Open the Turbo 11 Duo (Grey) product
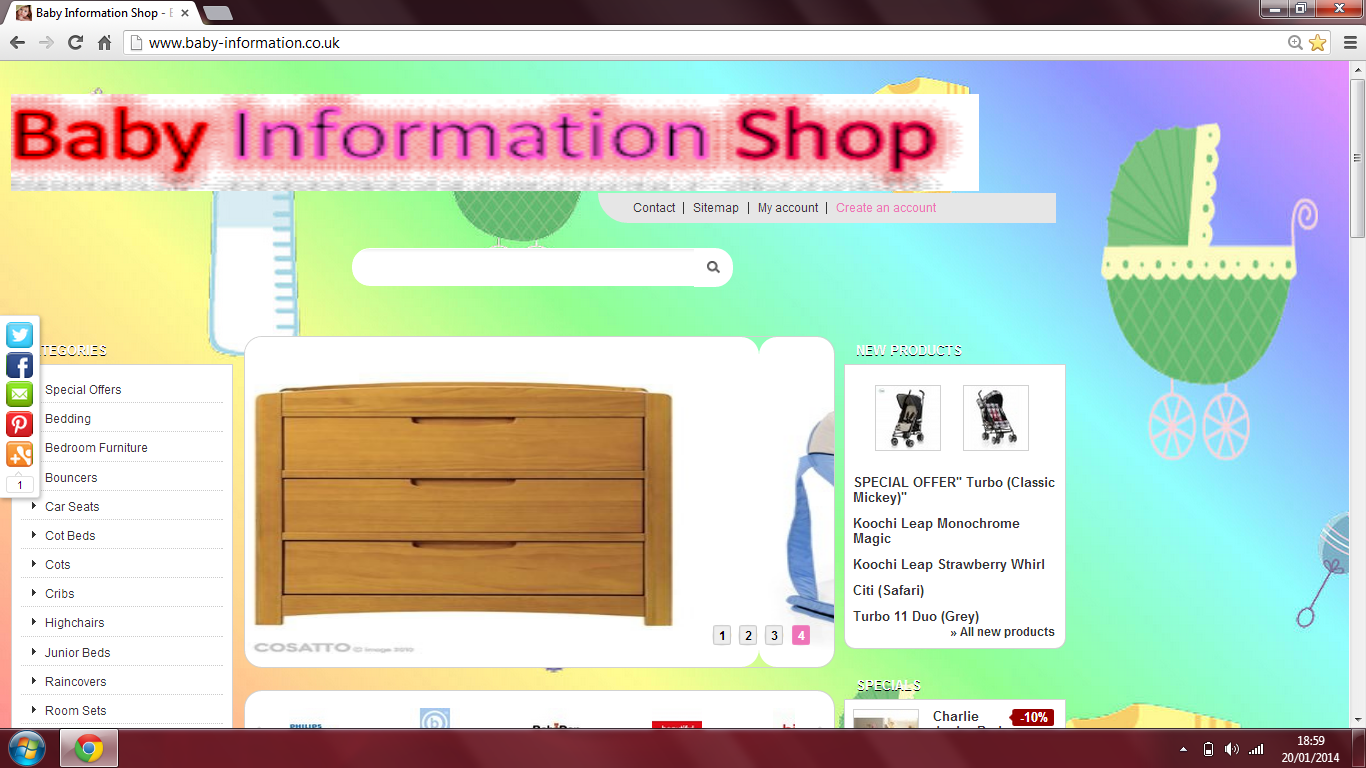 [916, 617]
